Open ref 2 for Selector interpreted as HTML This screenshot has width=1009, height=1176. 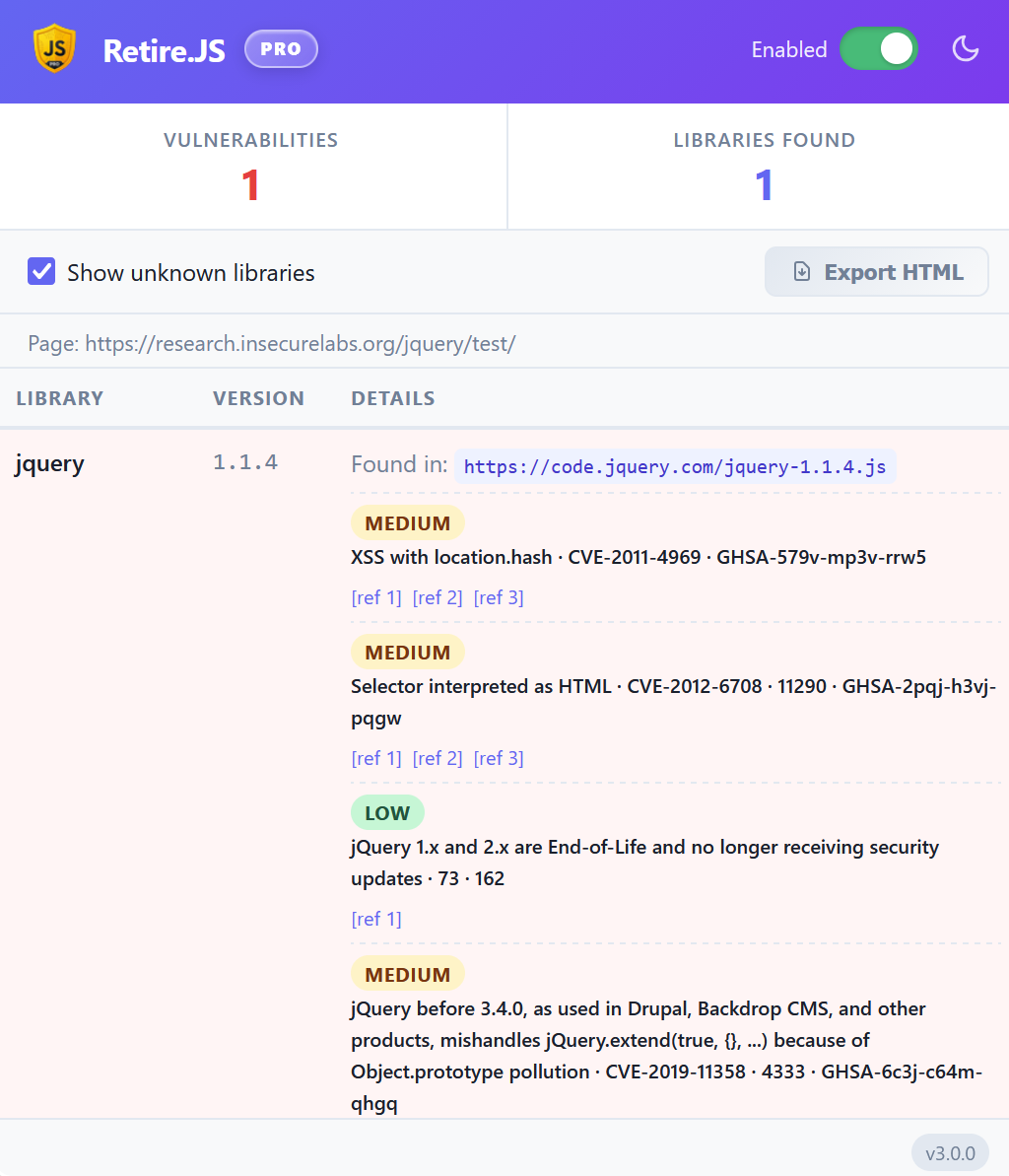point(437,758)
